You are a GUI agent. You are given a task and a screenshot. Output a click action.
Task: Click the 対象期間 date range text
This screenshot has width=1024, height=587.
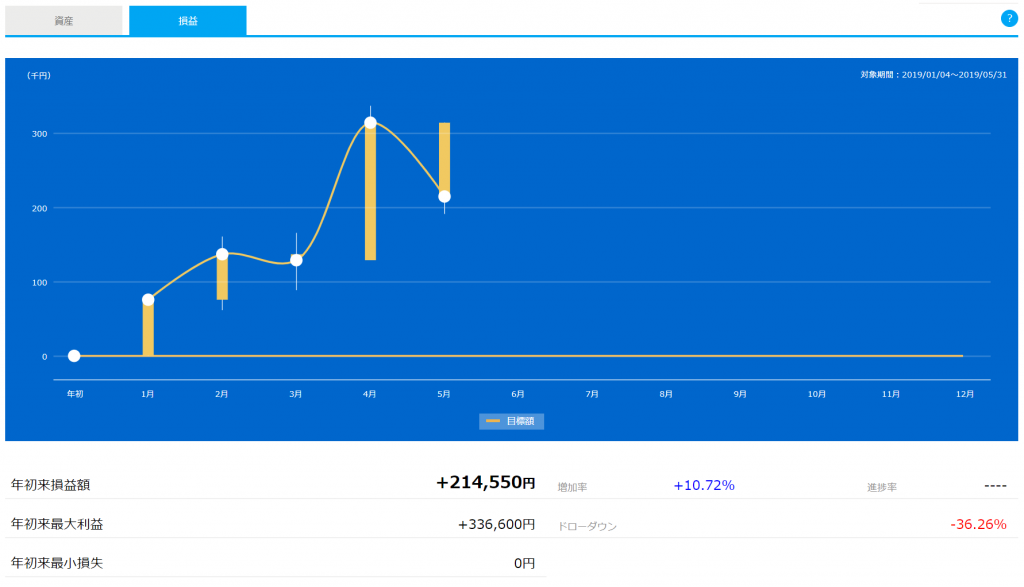(x=933, y=75)
